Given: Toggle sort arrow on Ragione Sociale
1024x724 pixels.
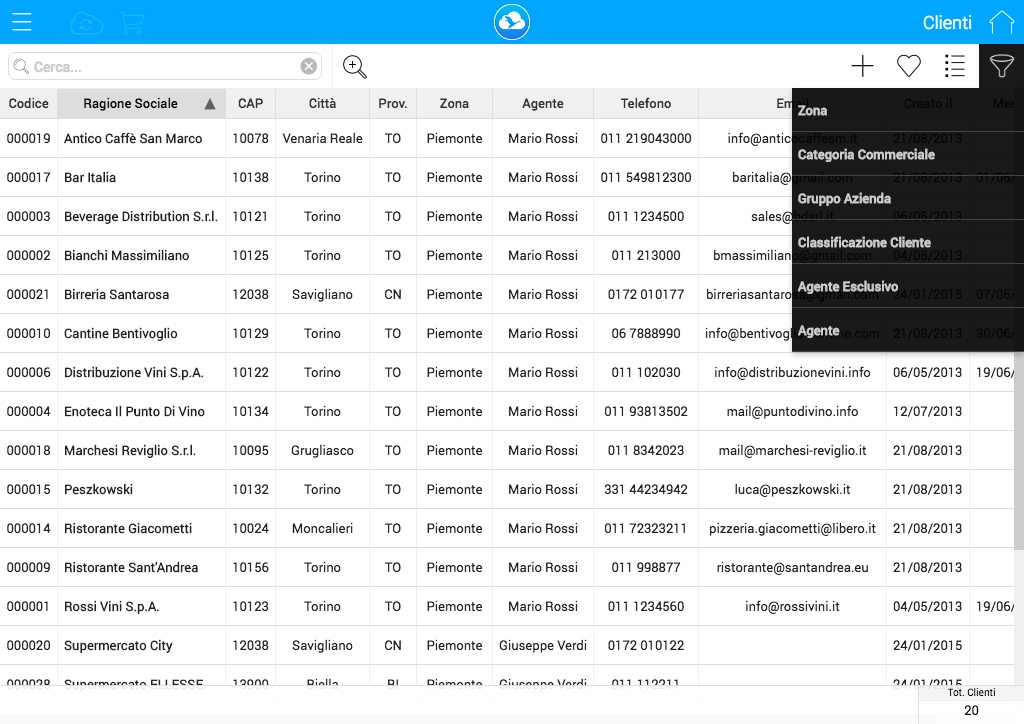Looking at the screenshot, I should coord(210,104).
